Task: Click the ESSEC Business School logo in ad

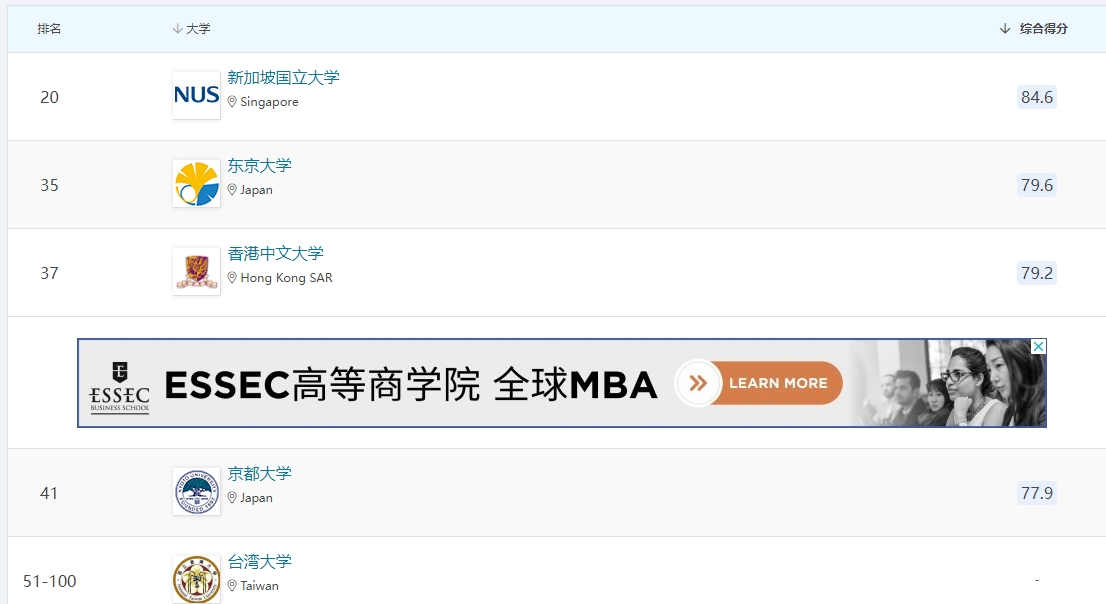Action: pyautogui.click(x=120, y=387)
